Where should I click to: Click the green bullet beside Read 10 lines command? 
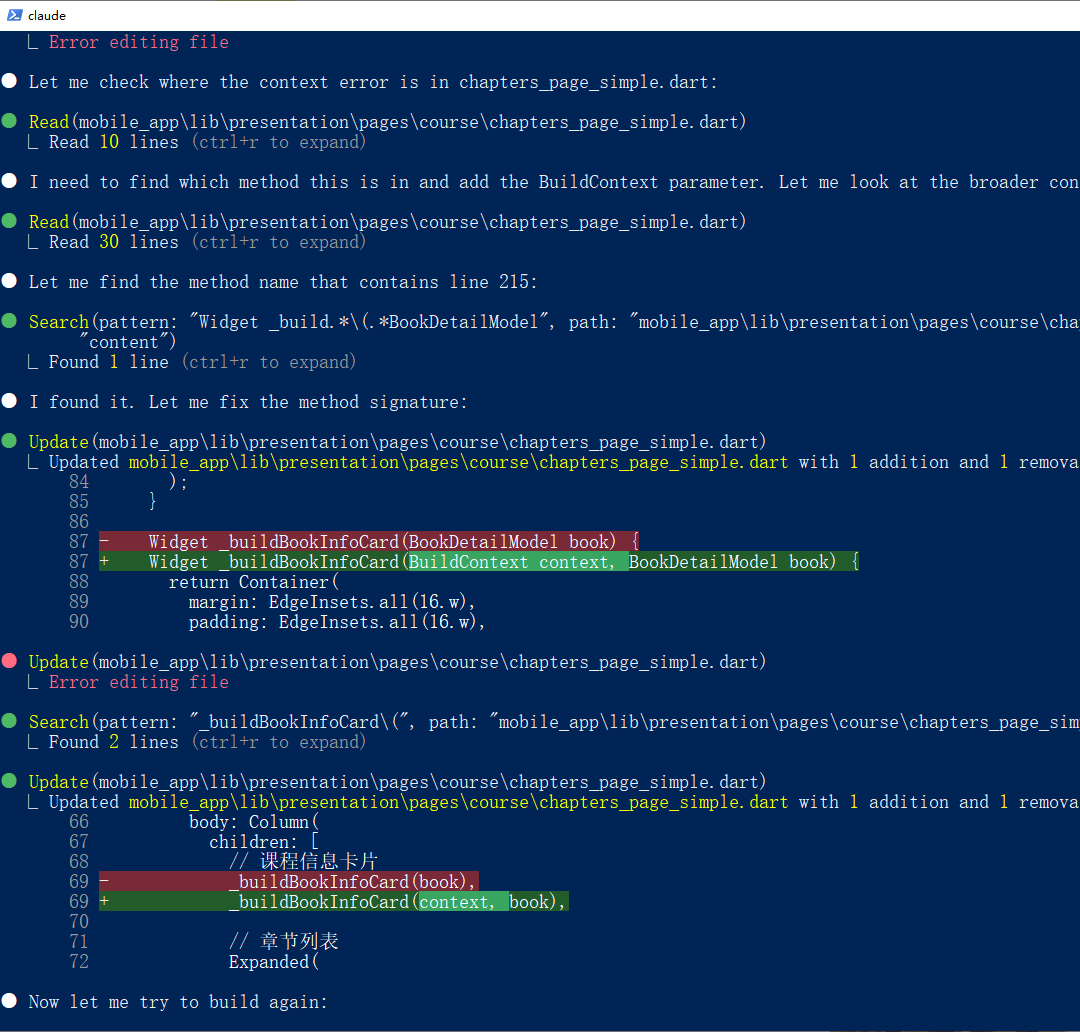point(10,121)
